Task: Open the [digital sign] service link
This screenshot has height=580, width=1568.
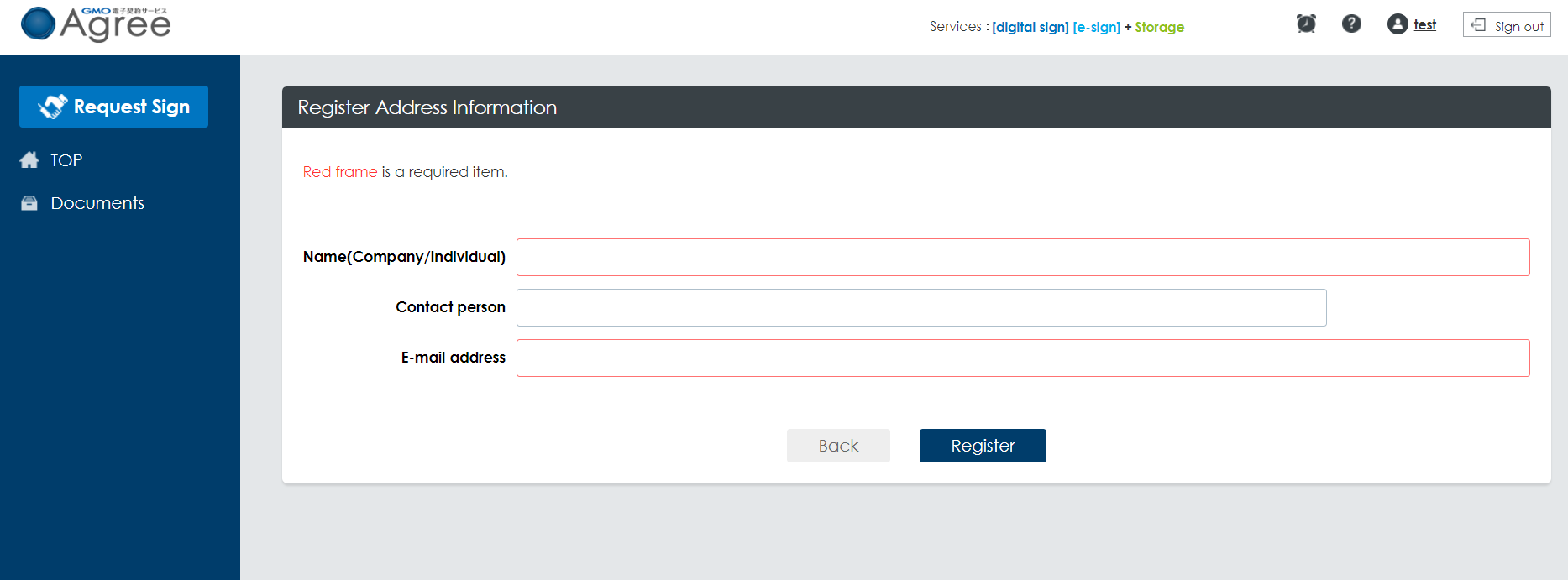Action: coord(1030,27)
